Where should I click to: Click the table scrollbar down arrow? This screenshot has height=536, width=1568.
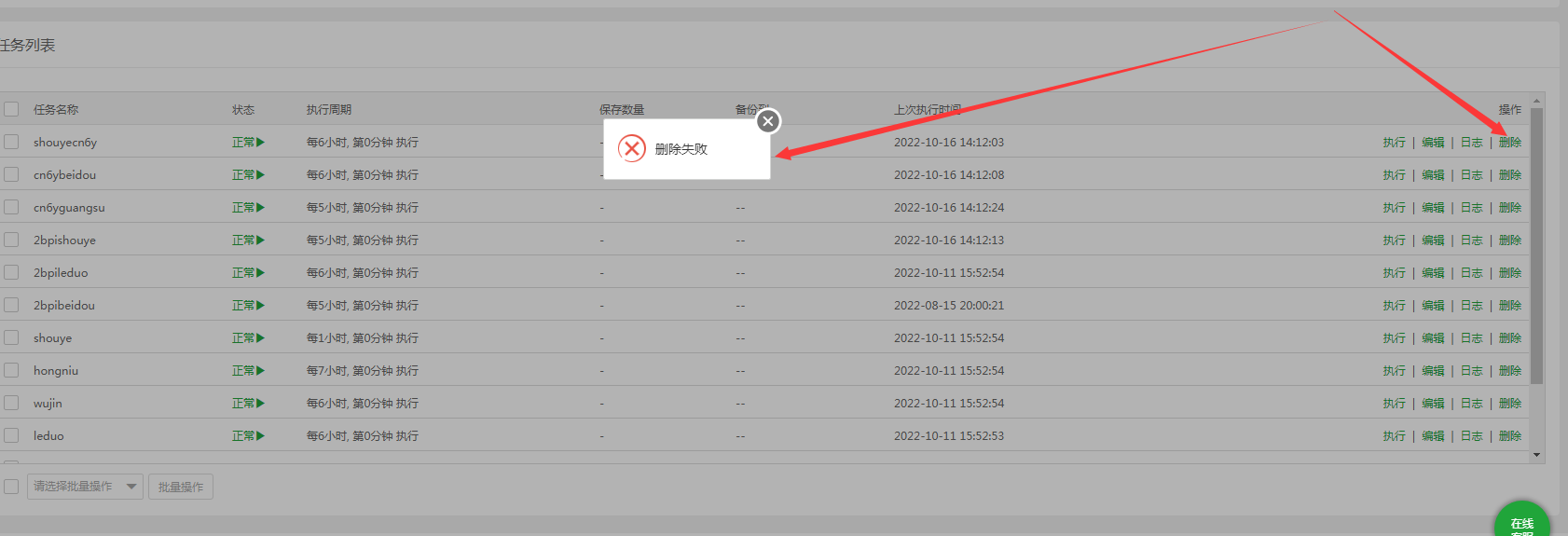pos(1536,455)
